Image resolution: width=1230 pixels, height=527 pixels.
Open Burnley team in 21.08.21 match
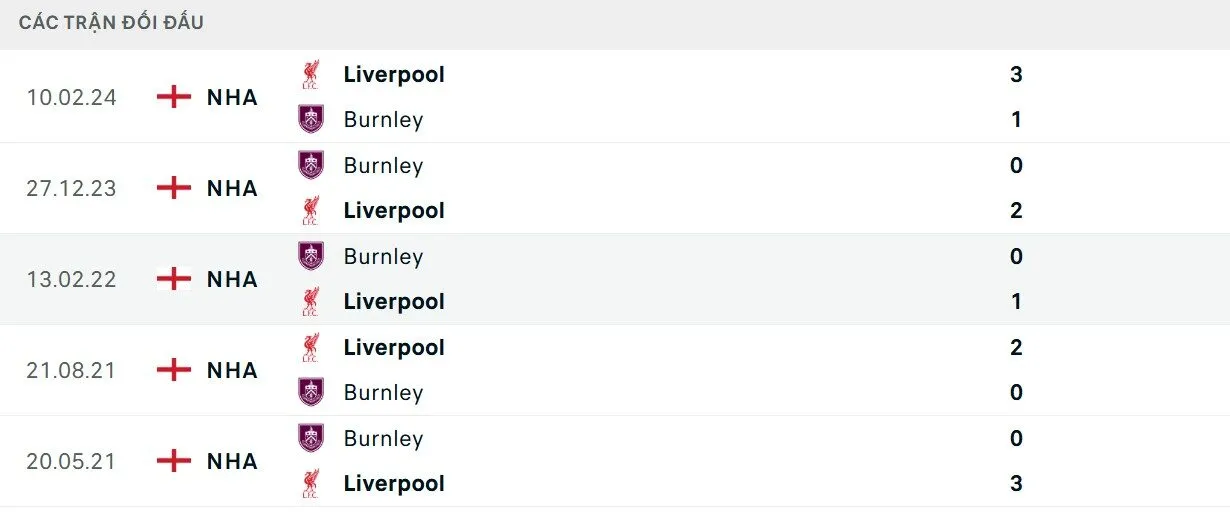(383, 393)
